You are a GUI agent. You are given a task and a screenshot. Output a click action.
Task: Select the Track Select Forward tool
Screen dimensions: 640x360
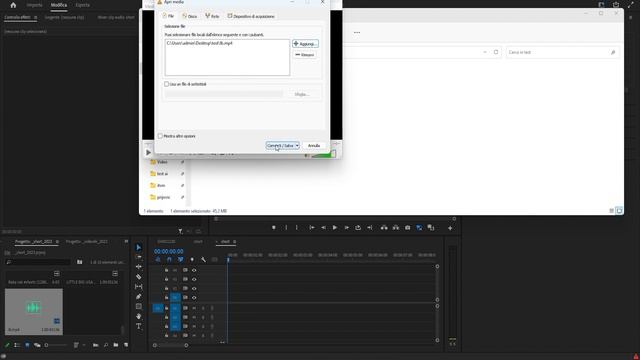(x=138, y=257)
